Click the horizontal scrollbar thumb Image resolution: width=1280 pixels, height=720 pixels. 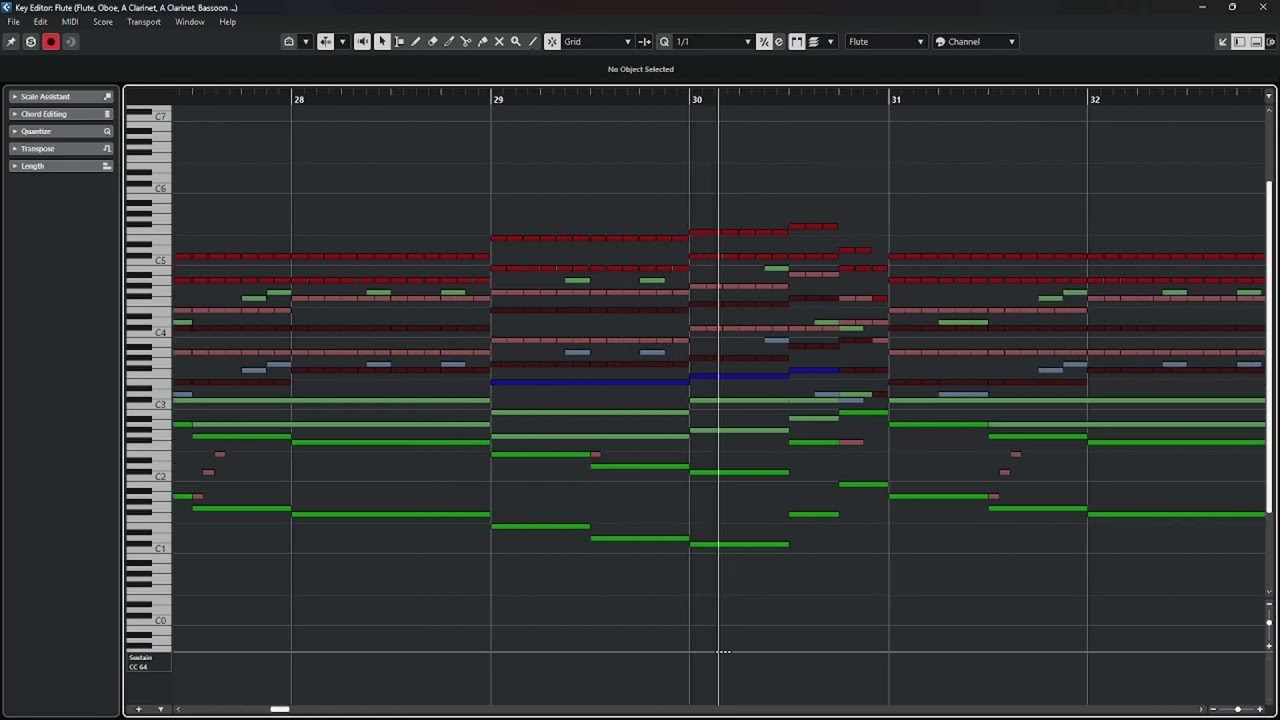280,709
